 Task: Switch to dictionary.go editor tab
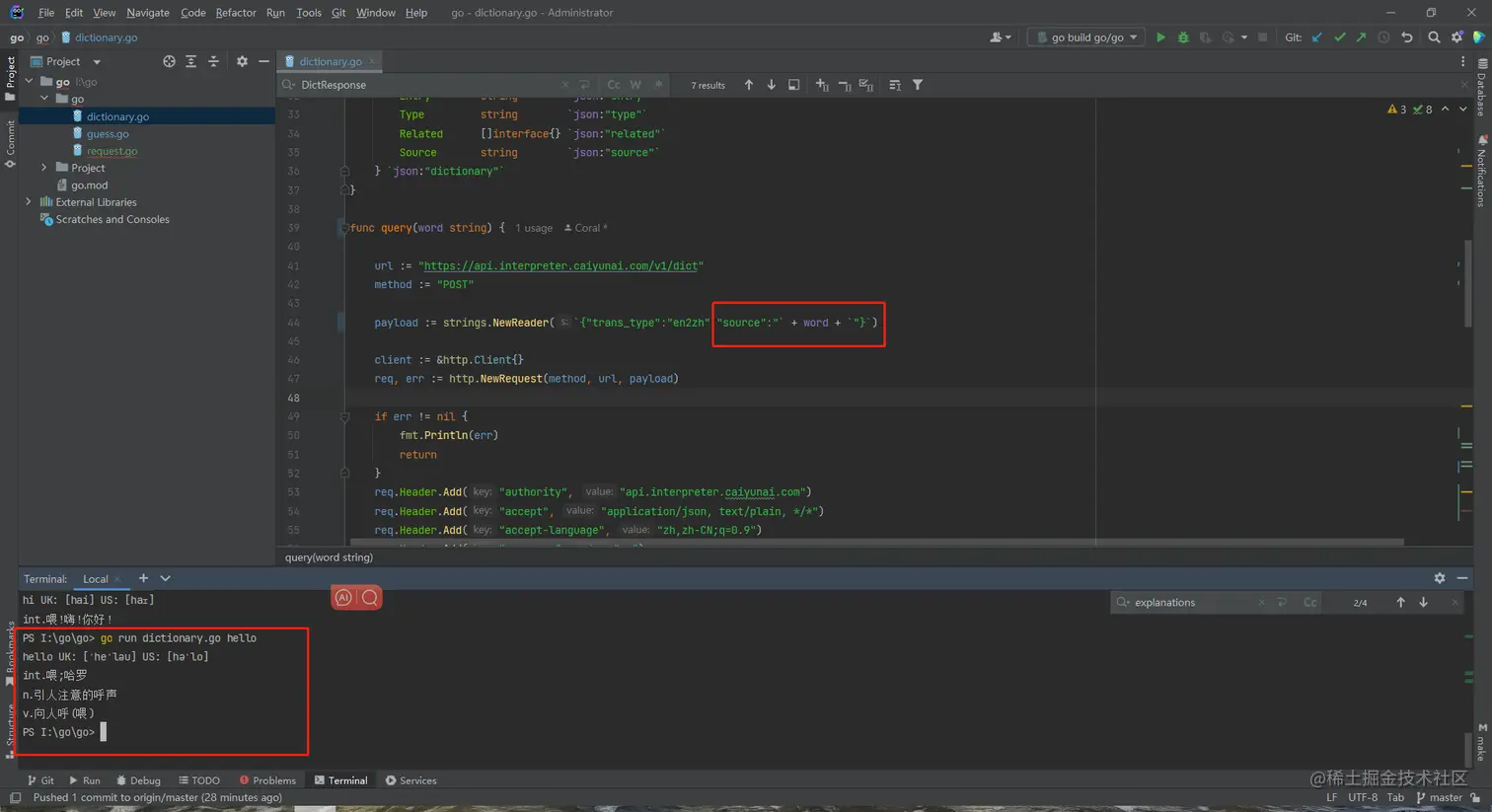(331, 61)
